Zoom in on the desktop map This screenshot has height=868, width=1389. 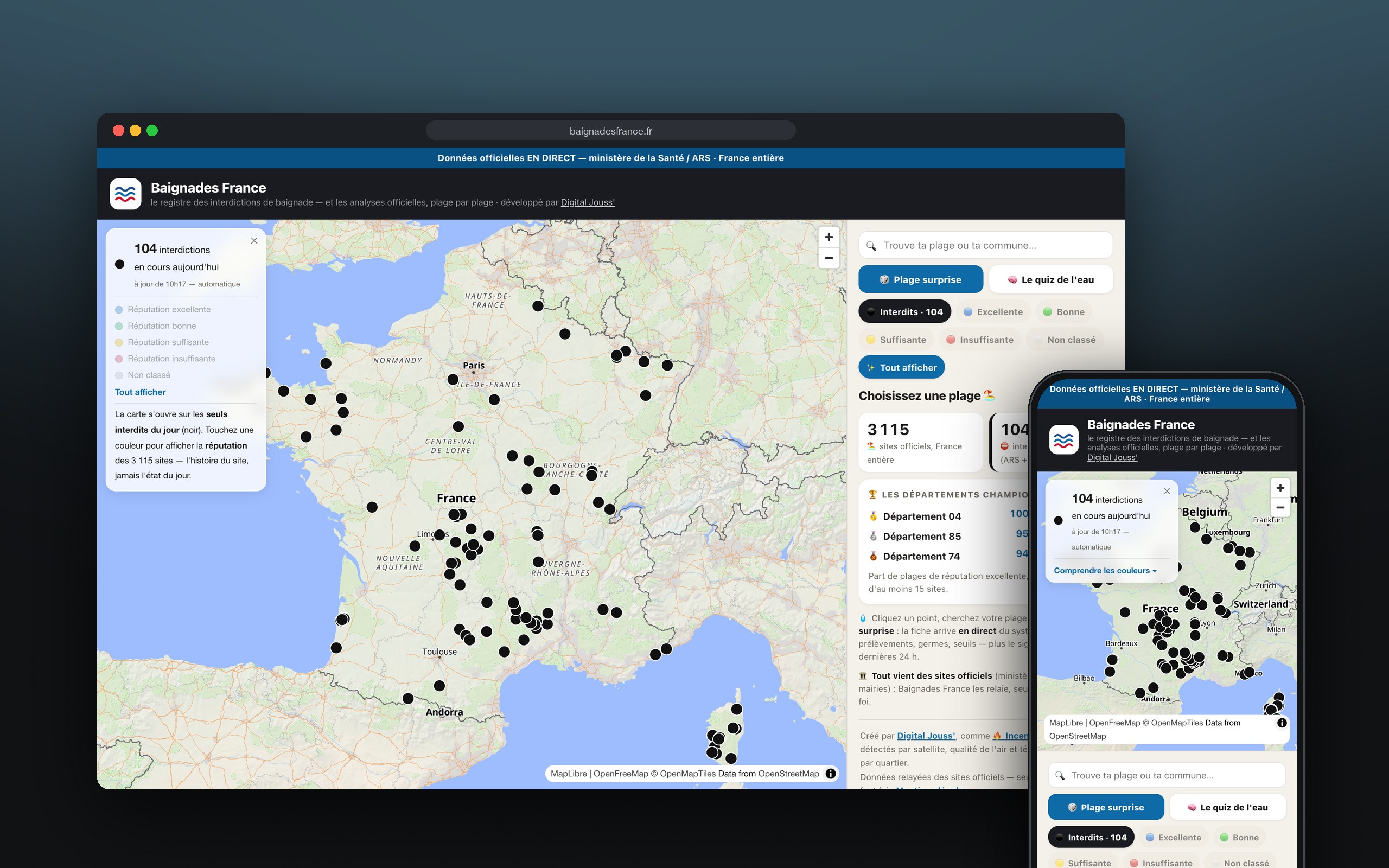point(828,237)
